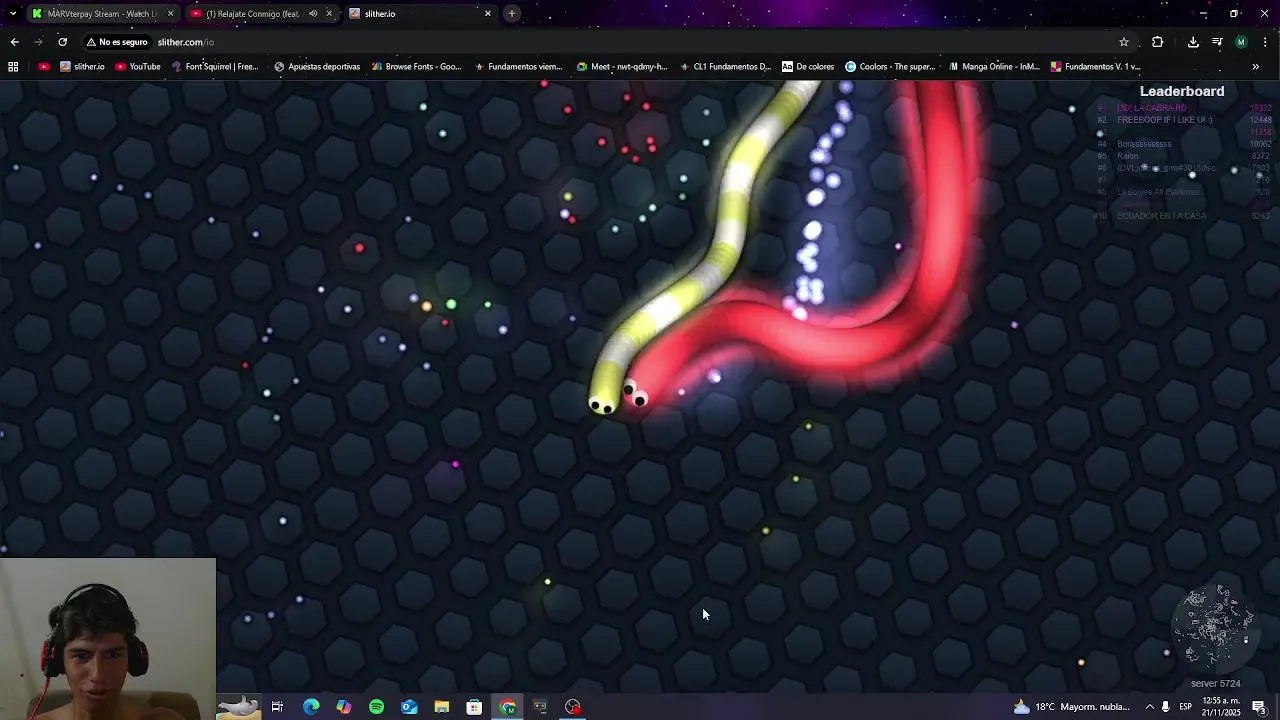
Task: Open the Font Squirrel bookmark
Action: [x=215, y=67]
